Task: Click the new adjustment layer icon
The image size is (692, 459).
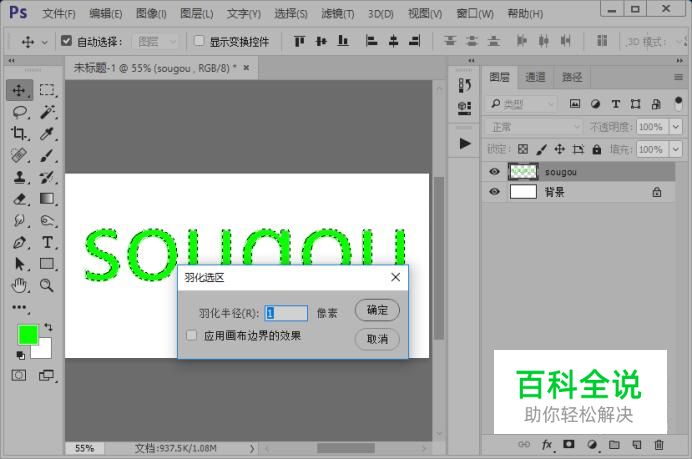Action: (592, 444)
